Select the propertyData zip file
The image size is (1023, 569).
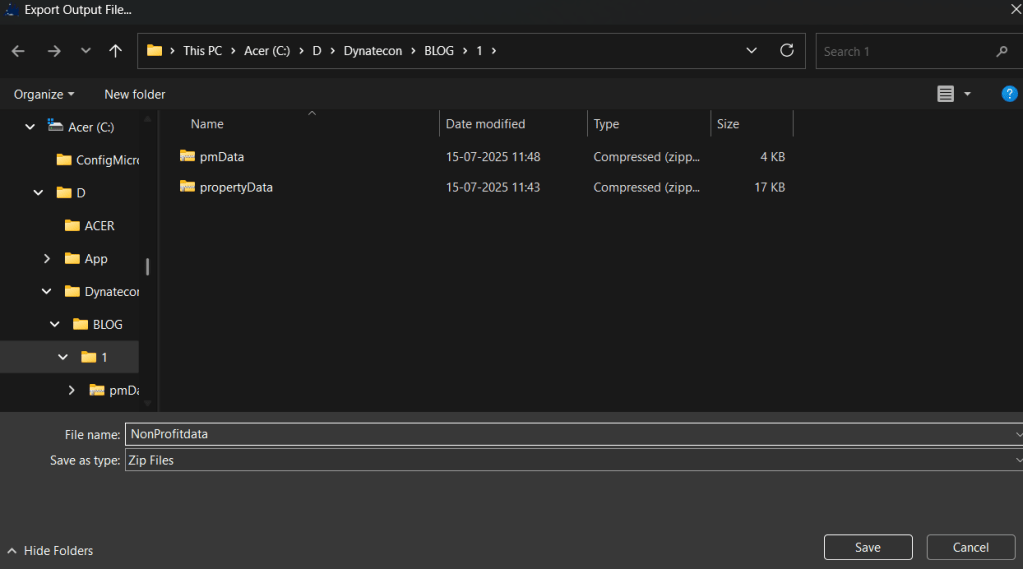(235, 187)
